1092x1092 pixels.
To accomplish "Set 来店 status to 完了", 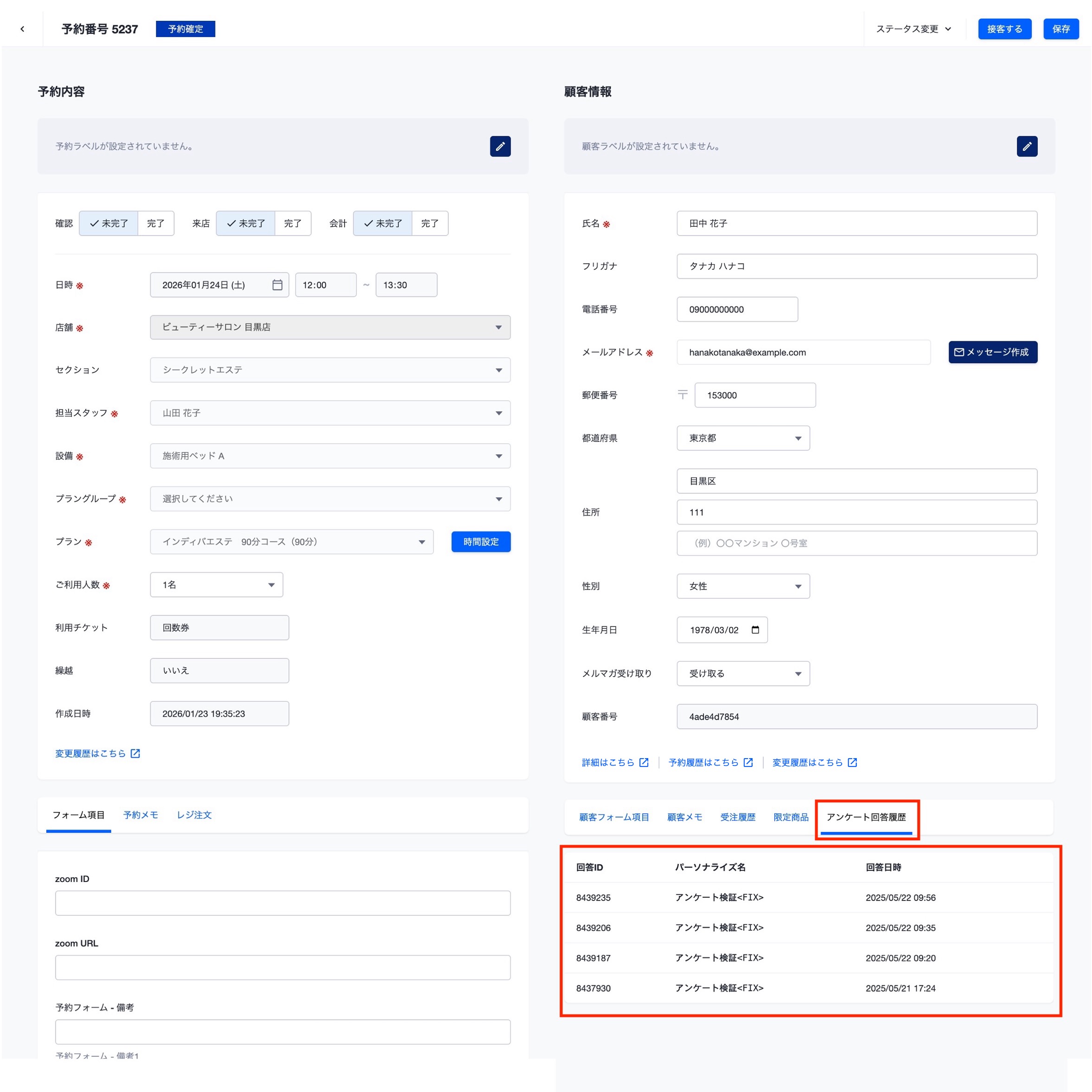I will [293, 223].
